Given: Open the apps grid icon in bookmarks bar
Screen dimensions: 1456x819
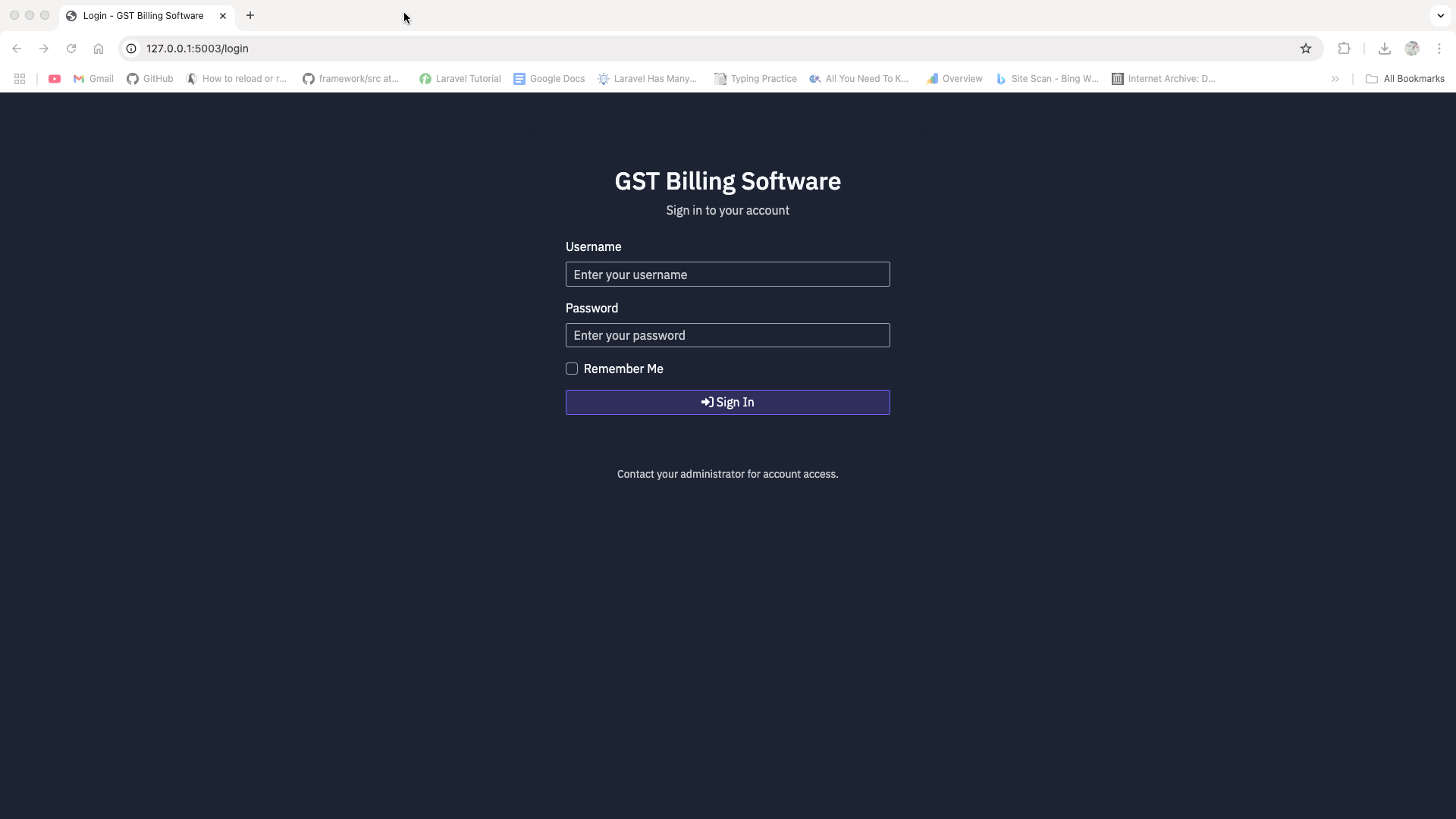Looking at the screenshot, I should [20, 79].
